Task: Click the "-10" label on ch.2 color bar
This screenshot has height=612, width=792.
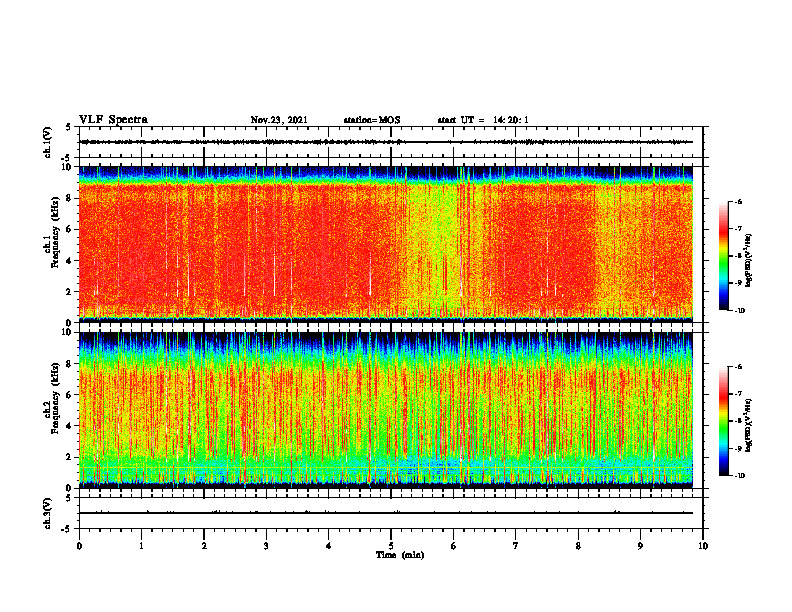Action: tap(739, 476)
